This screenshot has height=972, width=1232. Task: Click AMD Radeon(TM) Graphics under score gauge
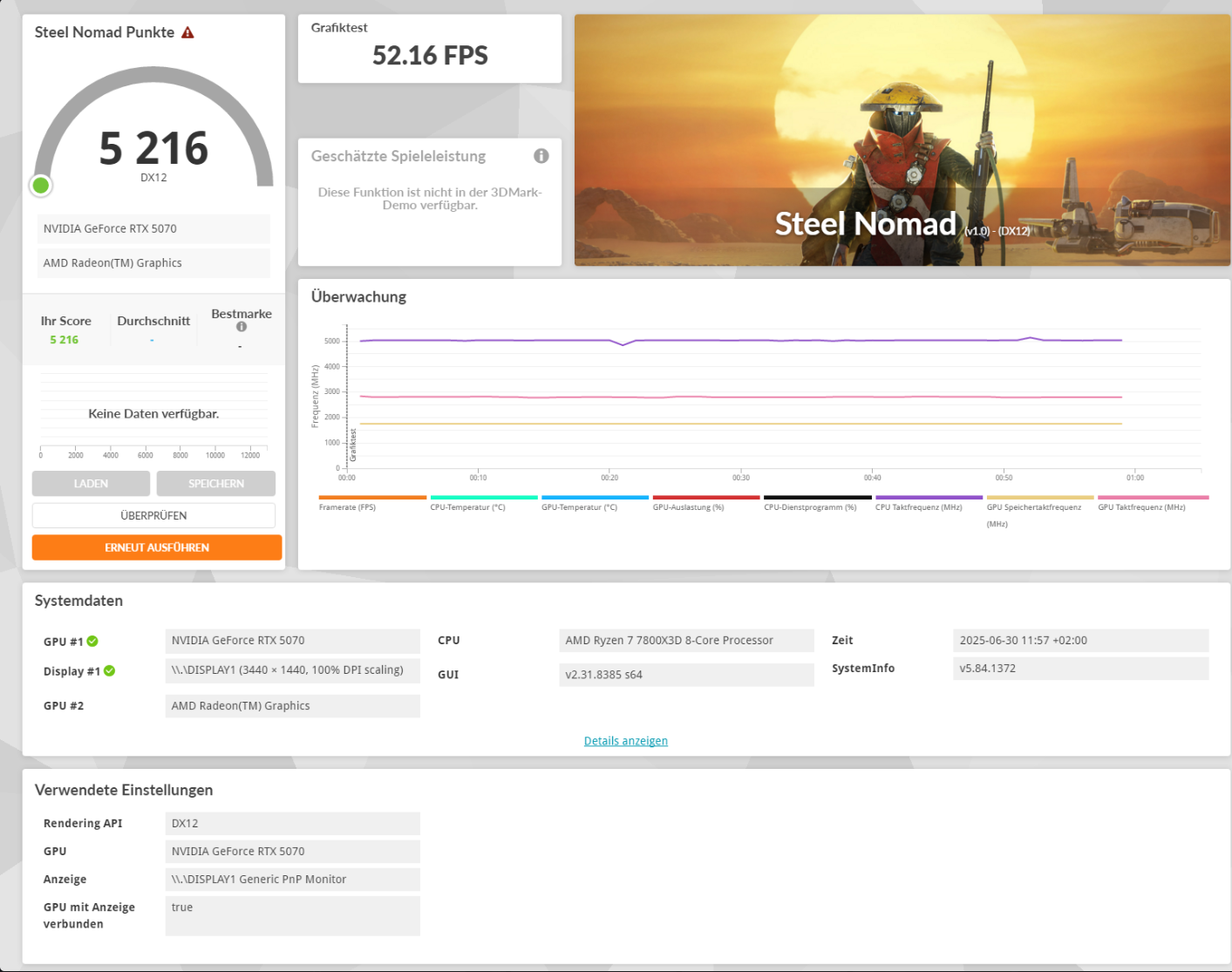(x=153, y=262)
